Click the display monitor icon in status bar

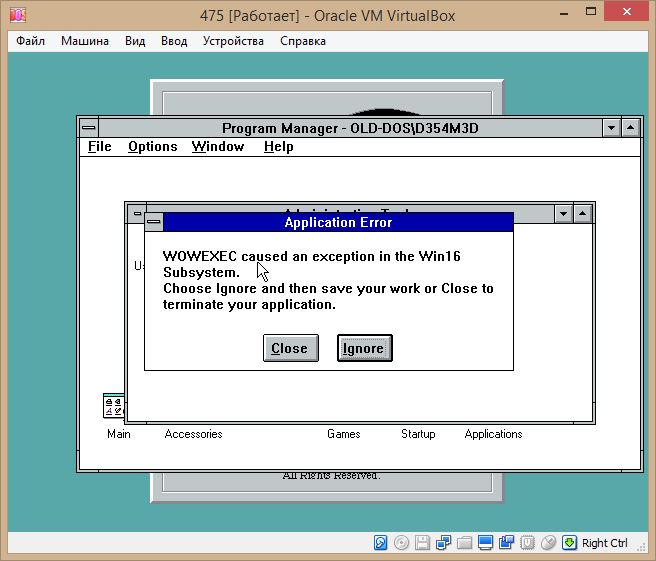point(485,543)
